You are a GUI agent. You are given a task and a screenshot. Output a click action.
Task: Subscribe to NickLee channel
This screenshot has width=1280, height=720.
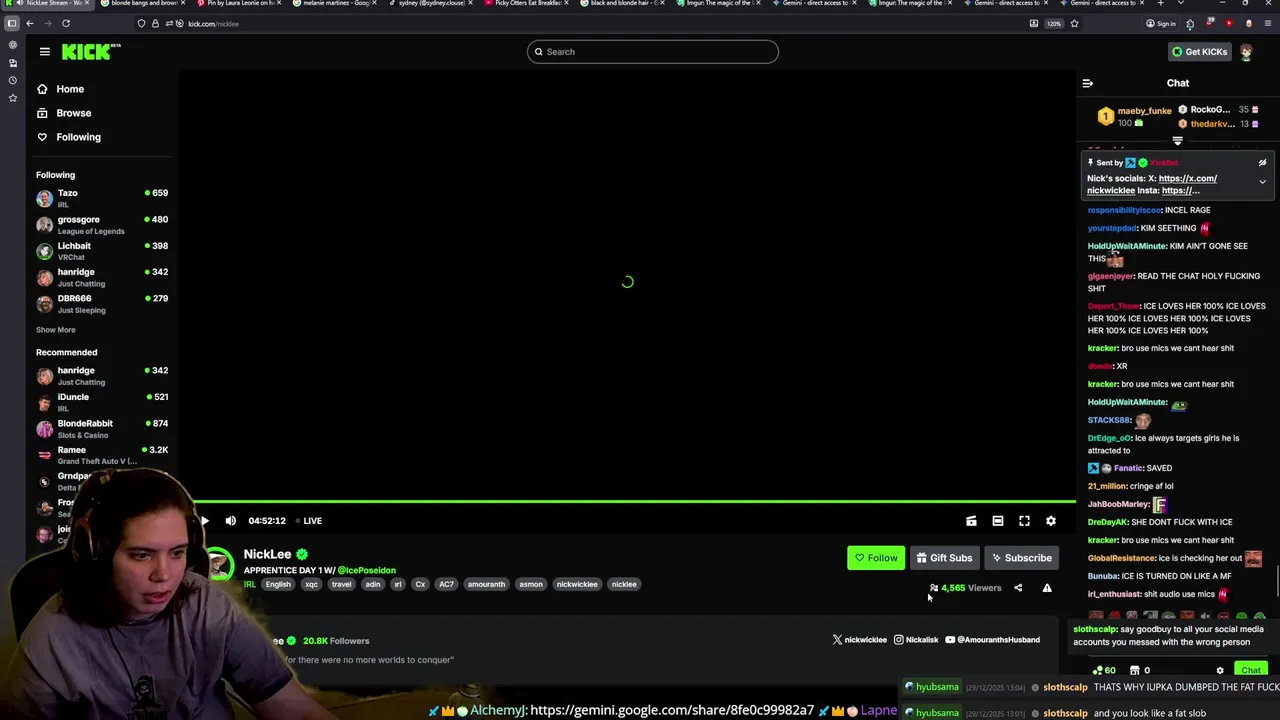(x=1021, y=558)
